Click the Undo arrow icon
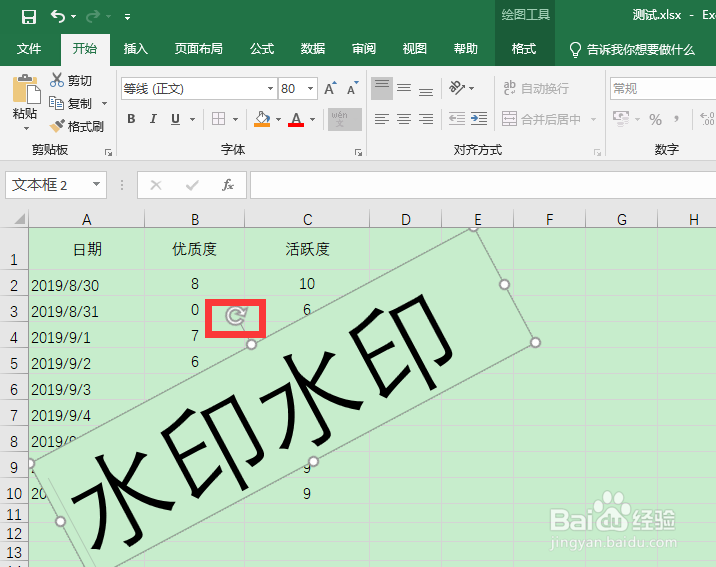Screen dimensions: 716x567 click(x=58, y=16)
